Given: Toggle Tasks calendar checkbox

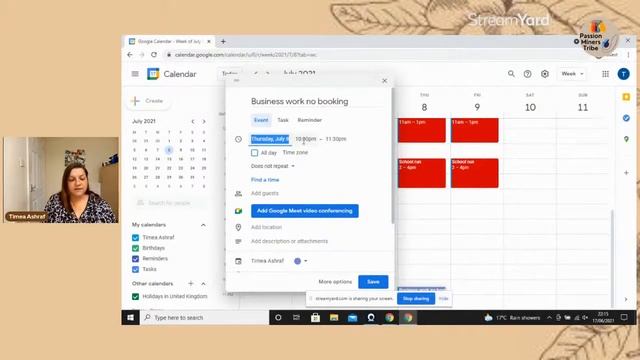Looking at the screenshot, I should pyautogui.click(x=136, y=269).
